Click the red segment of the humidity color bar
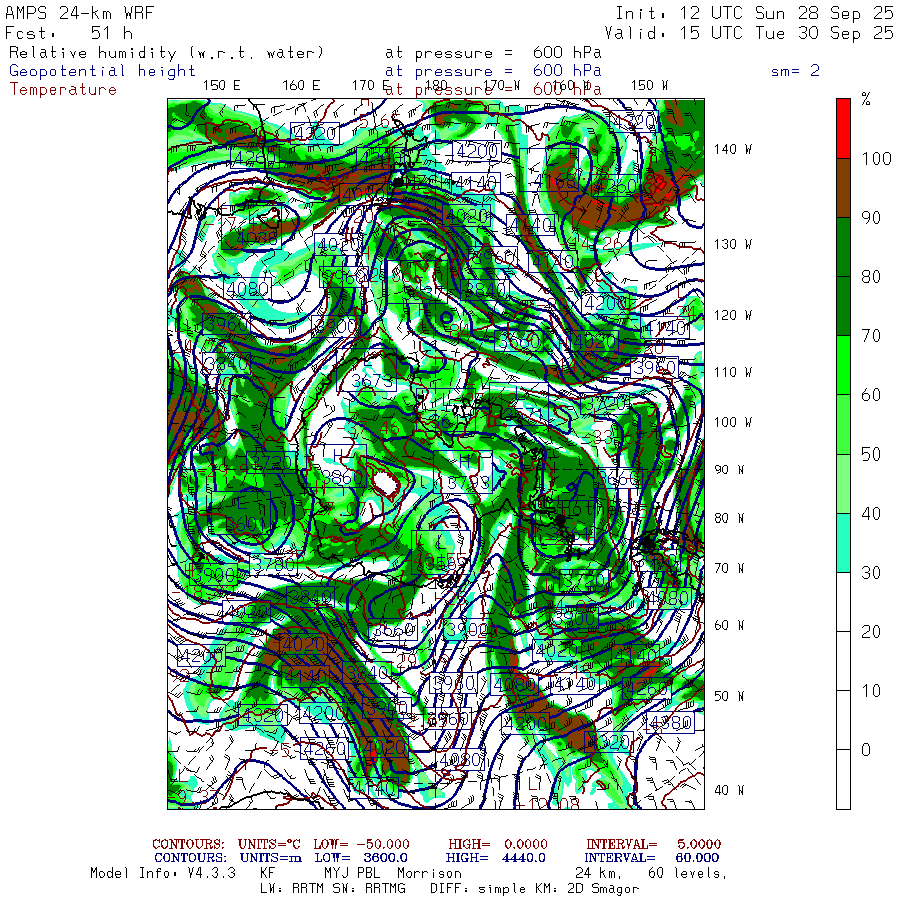The height and width of the screenshot is (900, 900). pyautogui.click(x=843, y=129)
